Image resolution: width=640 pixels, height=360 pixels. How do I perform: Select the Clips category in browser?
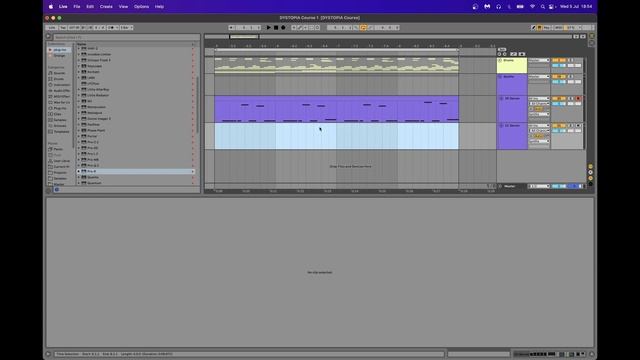point(58,114)
